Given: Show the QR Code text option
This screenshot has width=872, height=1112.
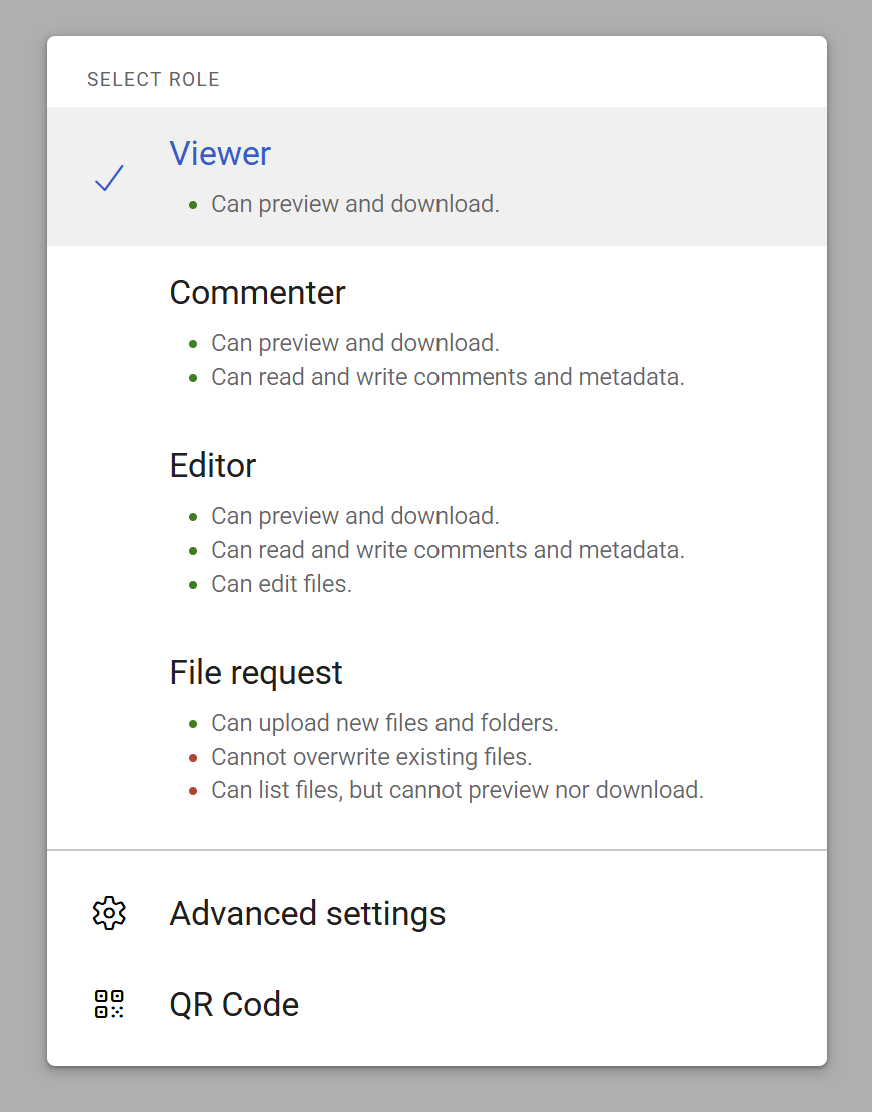Looking at the screenshot, I should click(x=234, y=1004).
